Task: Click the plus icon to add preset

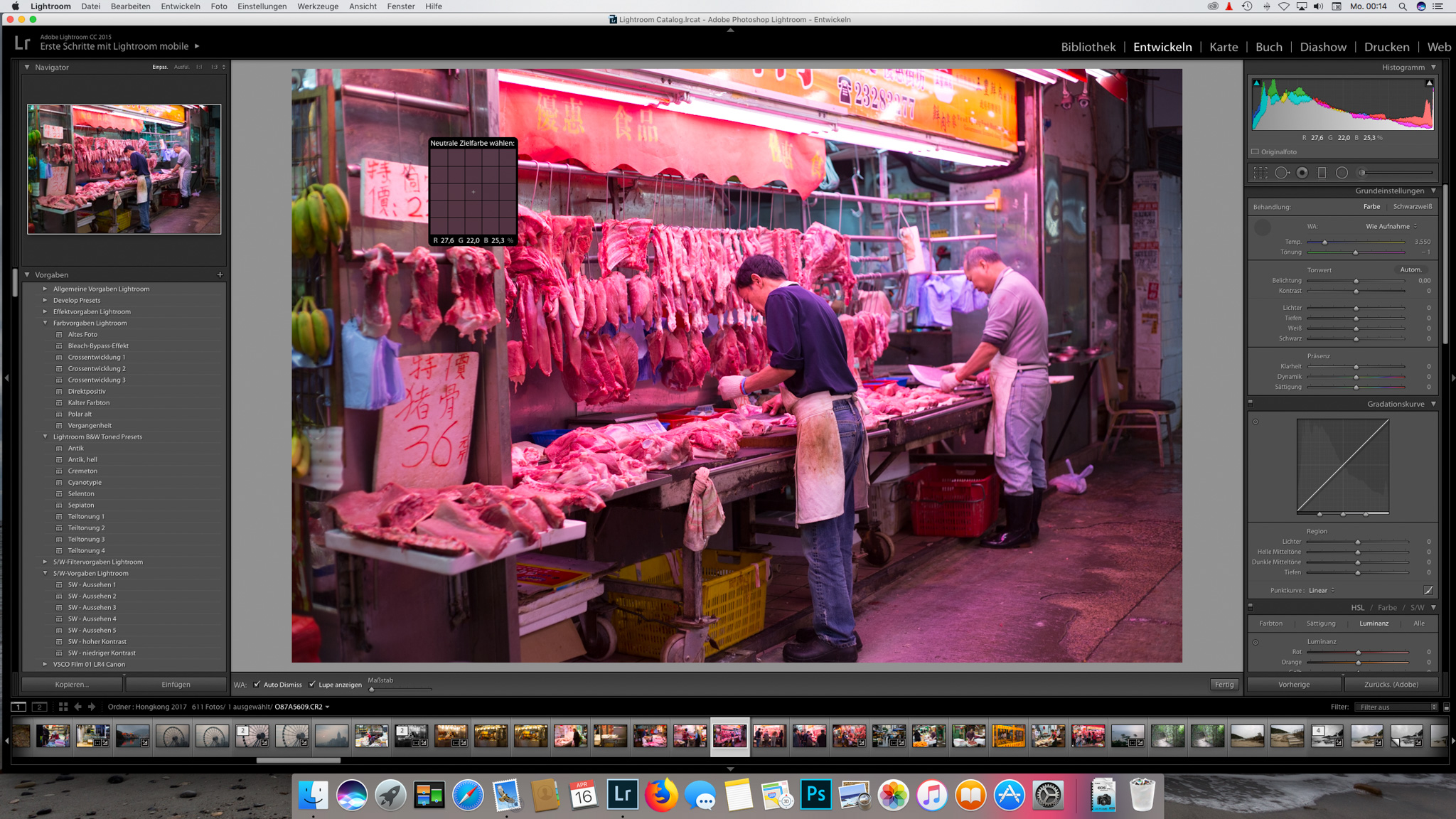Action: pyautogui.click(x=220, y=274)
